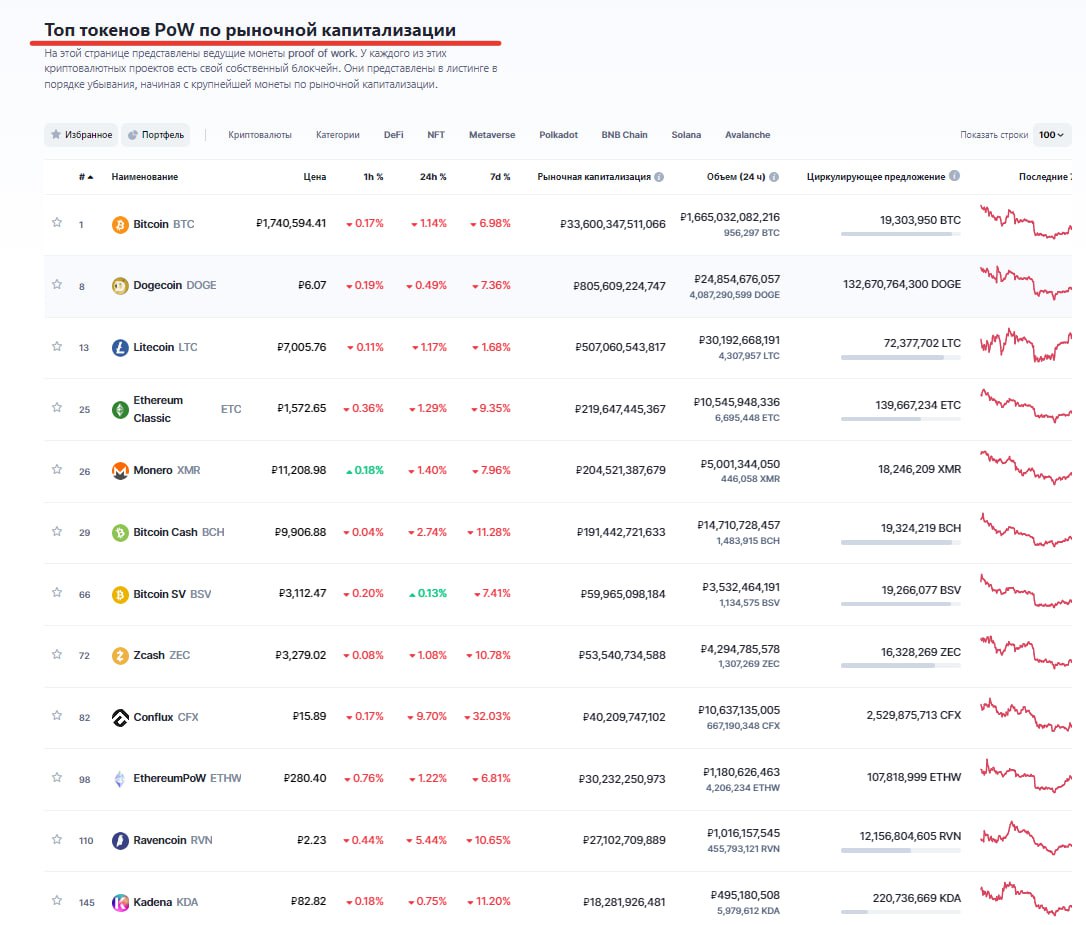
Task: Click the Monero logo icon
Action: [x=120, y=470]
